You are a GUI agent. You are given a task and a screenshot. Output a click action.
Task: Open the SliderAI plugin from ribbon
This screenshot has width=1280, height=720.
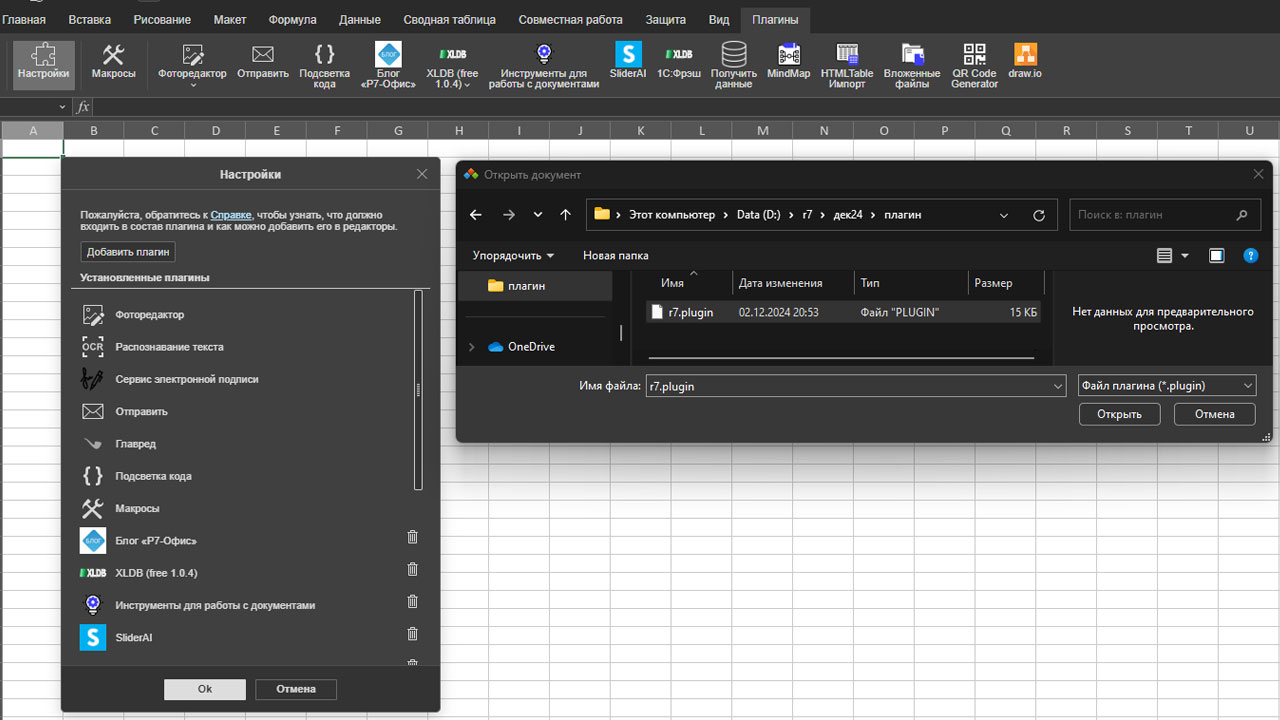coord(628,62)
